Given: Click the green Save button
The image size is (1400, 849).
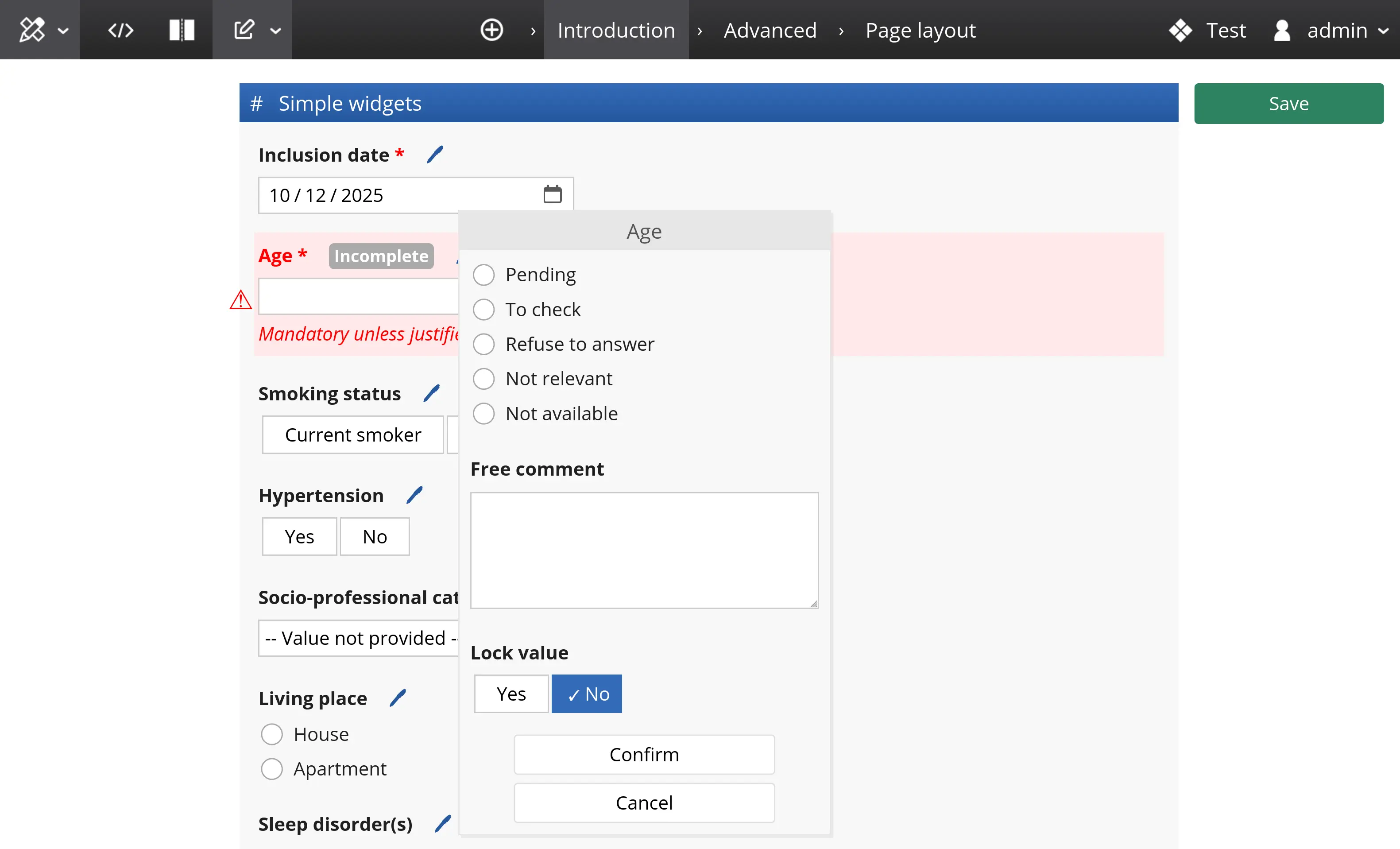Looking at the screenshot, I should (1288, 104).
